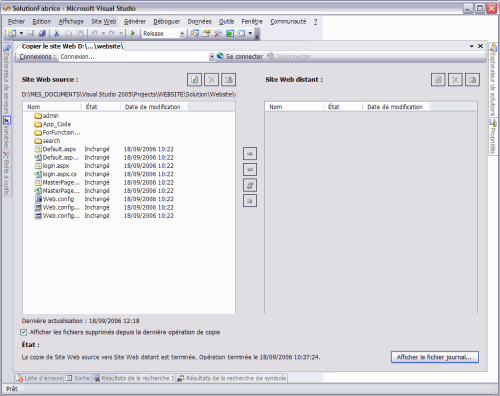The height and width of the screenshot is (396, 500).
Task: Switch to the Sortie tab
Action: click(x=78, y=378)
